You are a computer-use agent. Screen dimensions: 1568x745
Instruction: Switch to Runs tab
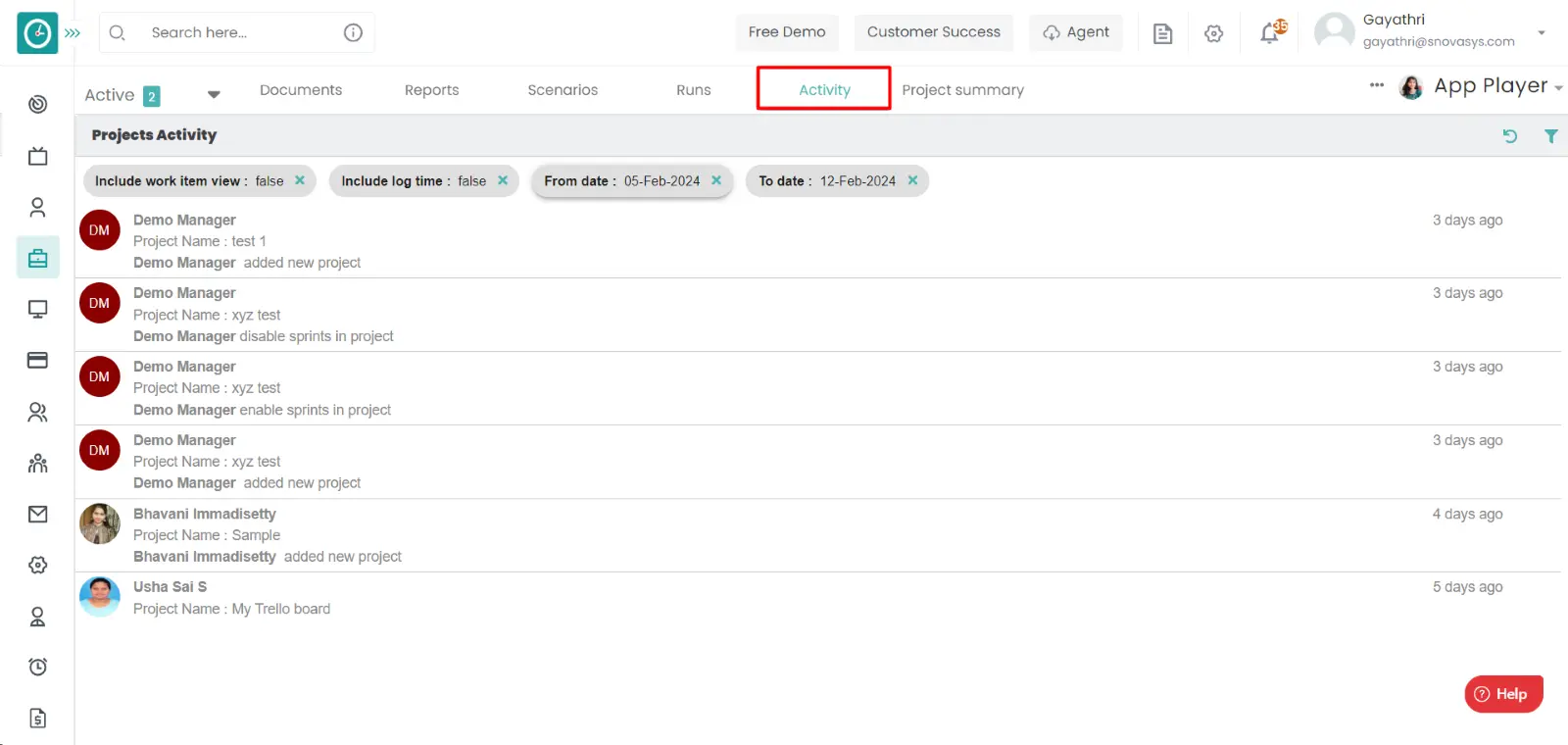click(x=694, y=90)
